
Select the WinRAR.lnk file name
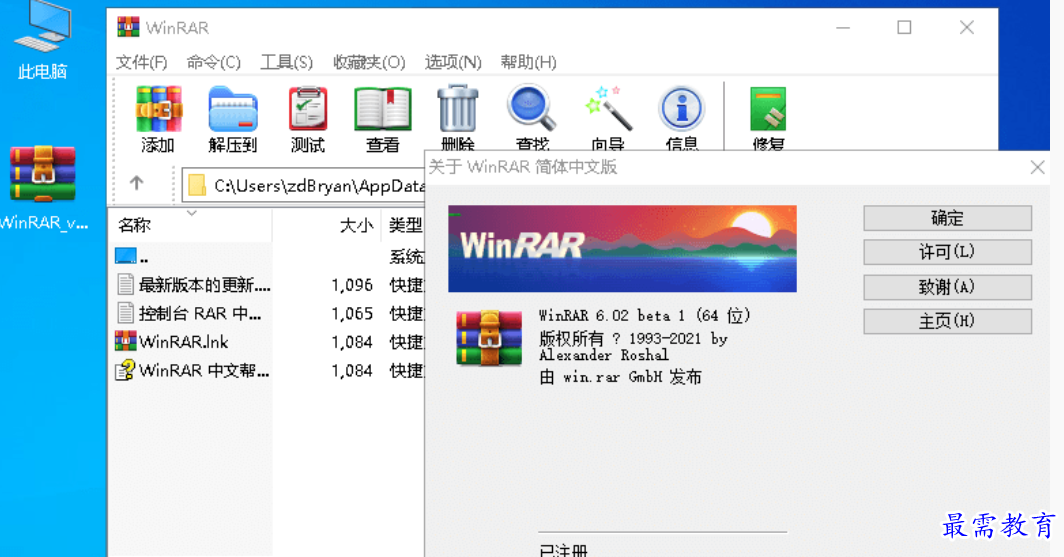coord(183,342)
